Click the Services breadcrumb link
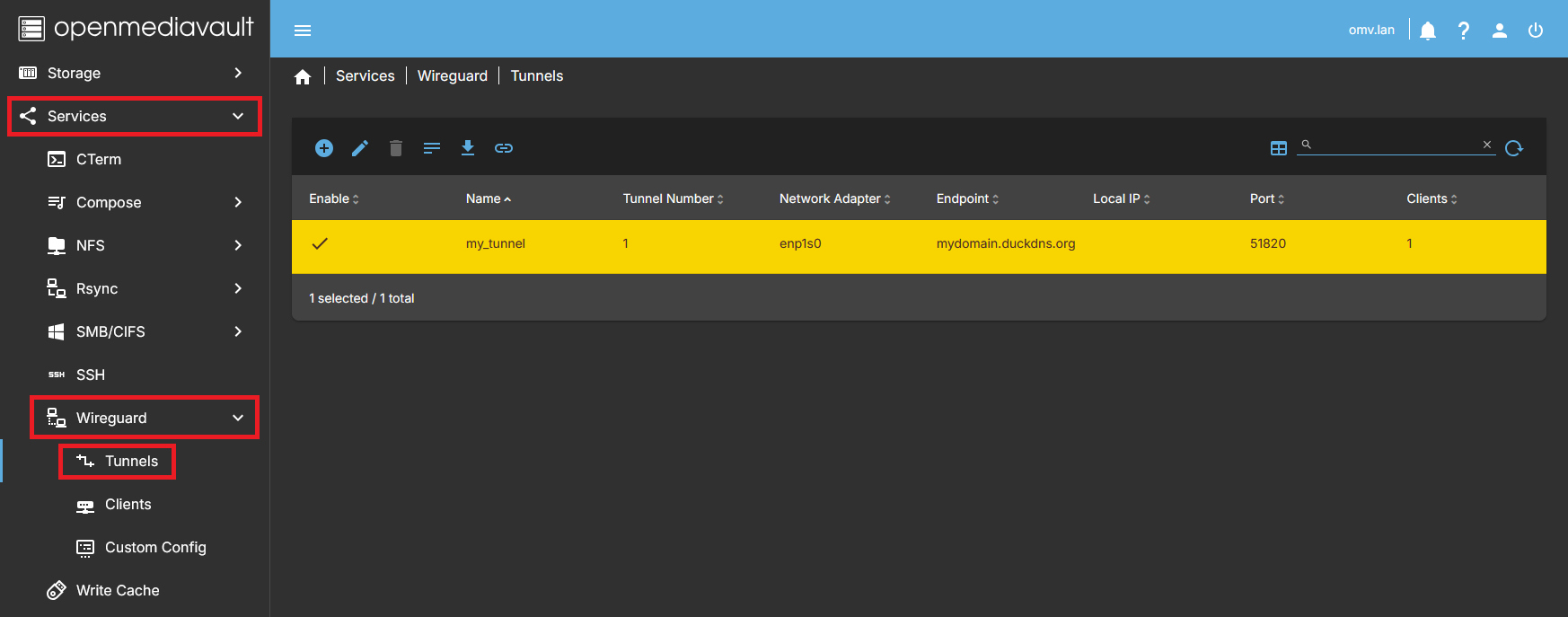This screenshot has width=1568, height=617. [365, 76]
